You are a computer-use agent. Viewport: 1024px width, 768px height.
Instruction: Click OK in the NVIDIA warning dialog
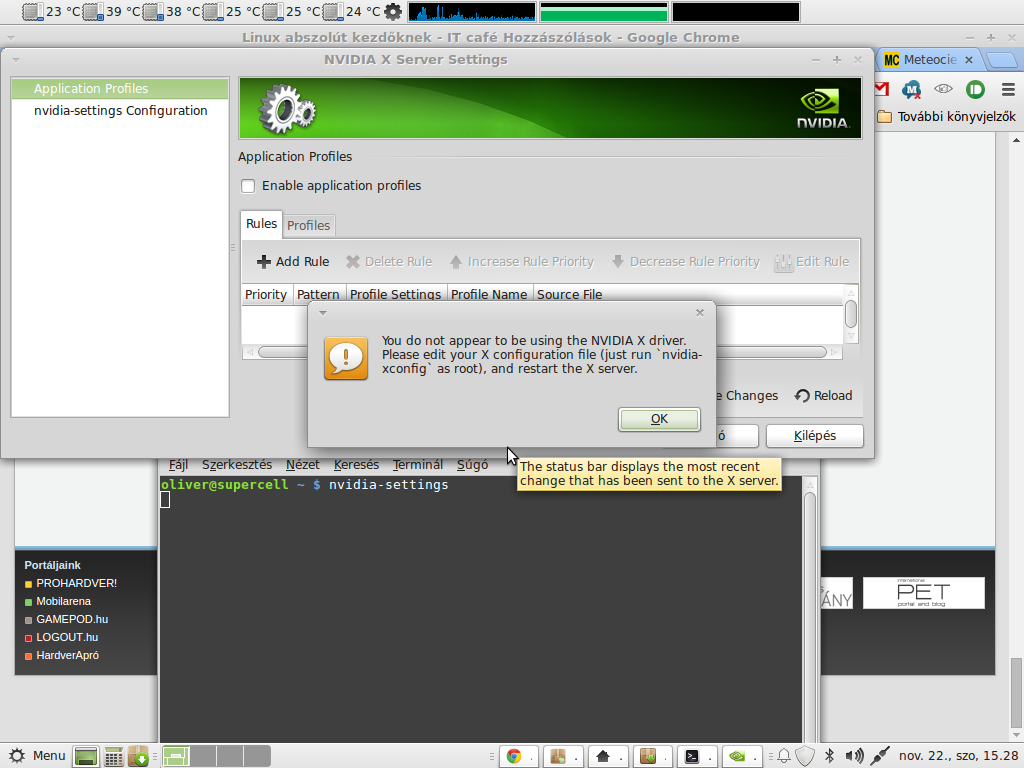pyautogui.click(x=659, y=419)
